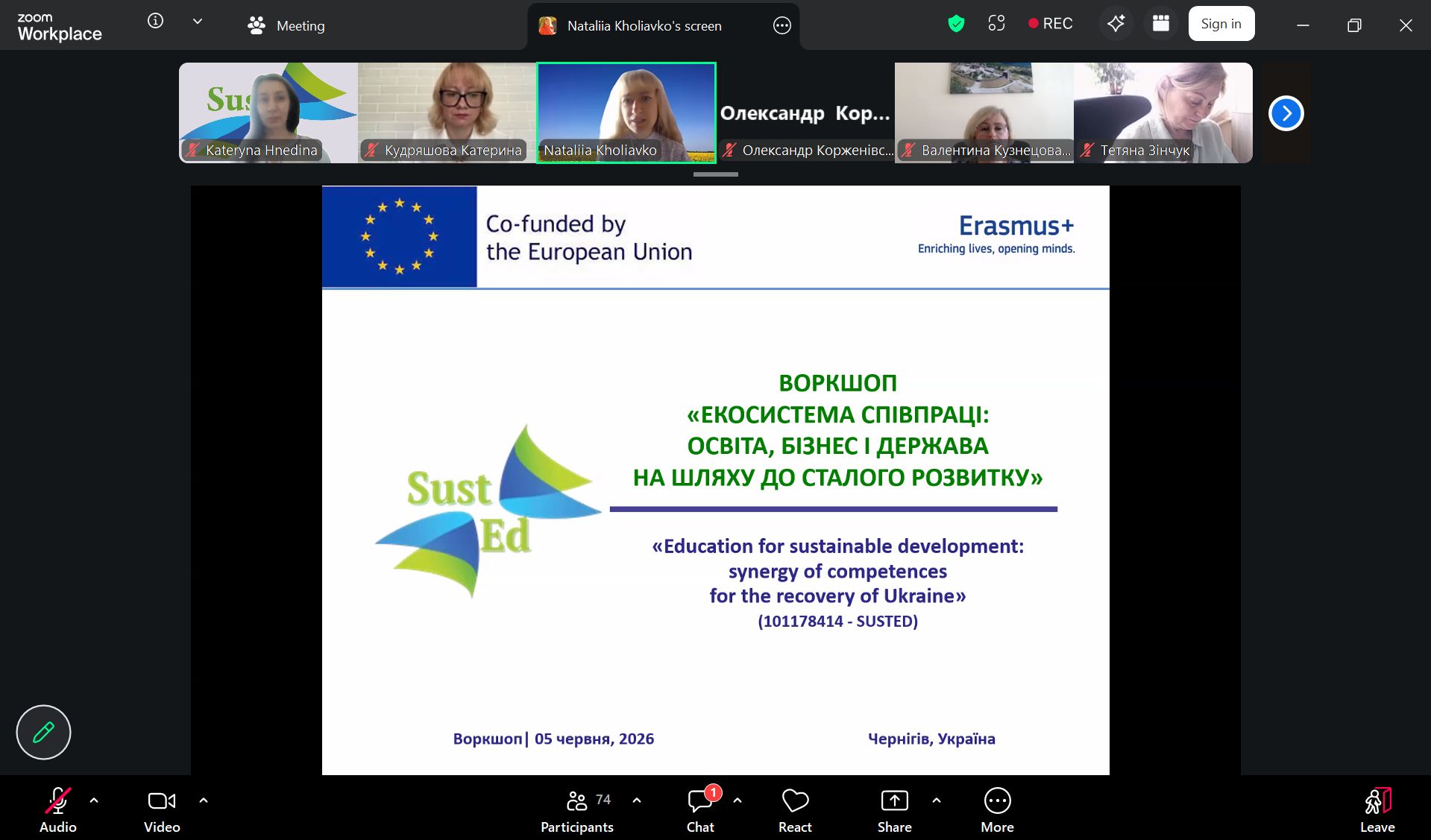Click the Erasmus+ heading on slide
Image resolution: width=1431 pixels, height=840 pixels.
pyautogui.click(x=1016, y=225)
